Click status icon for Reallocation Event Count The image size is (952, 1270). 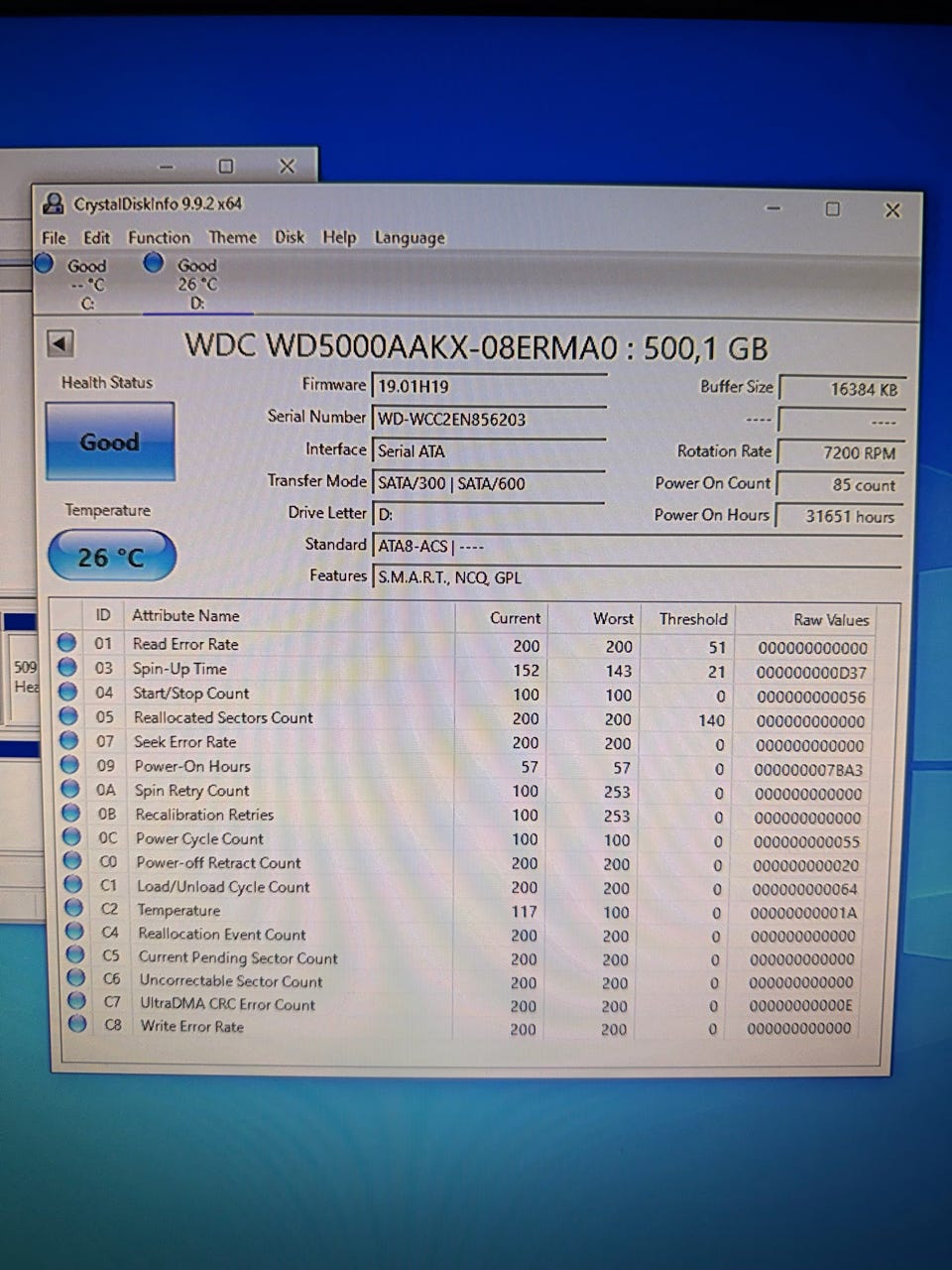(x=74, y=932)
